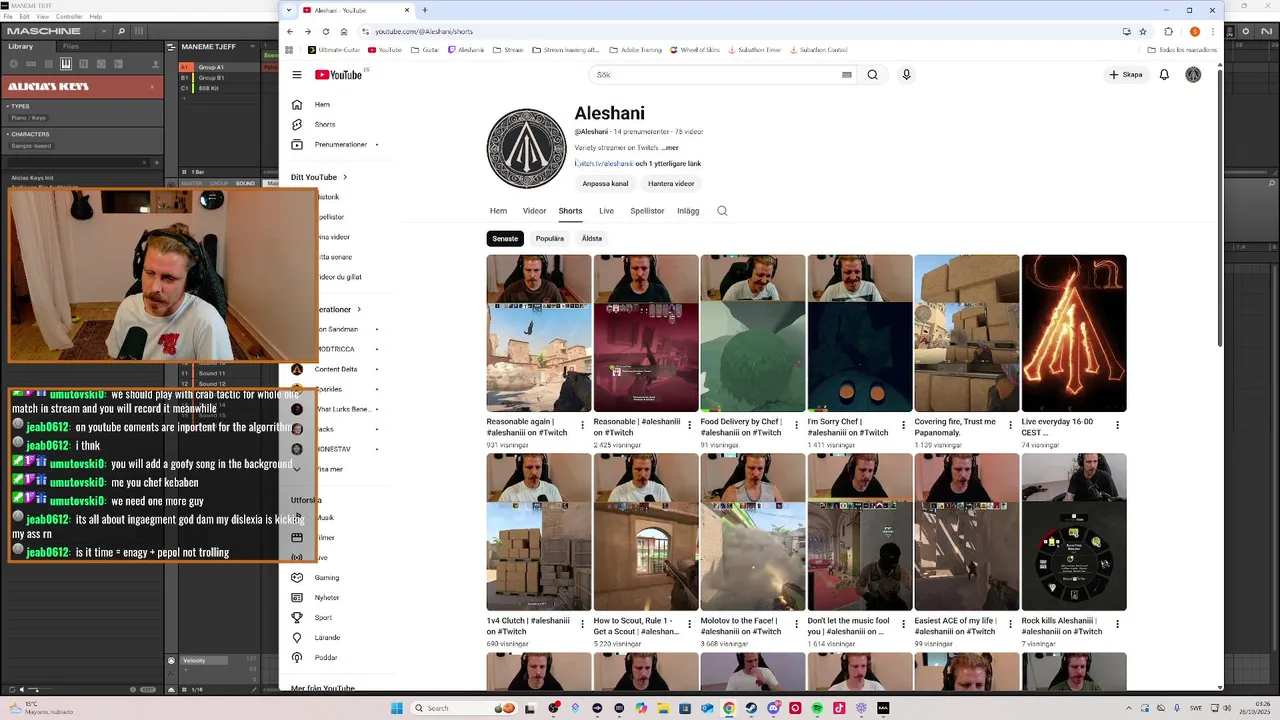Click the Anpassa kanal button

point(605,184)
